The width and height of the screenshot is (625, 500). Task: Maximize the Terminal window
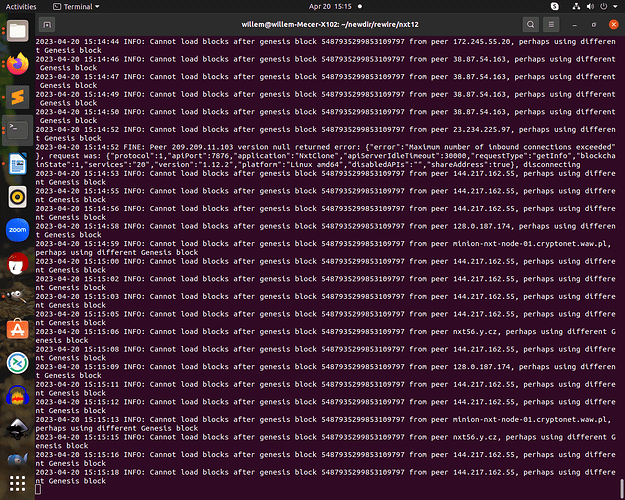click(x=594, y=25)
